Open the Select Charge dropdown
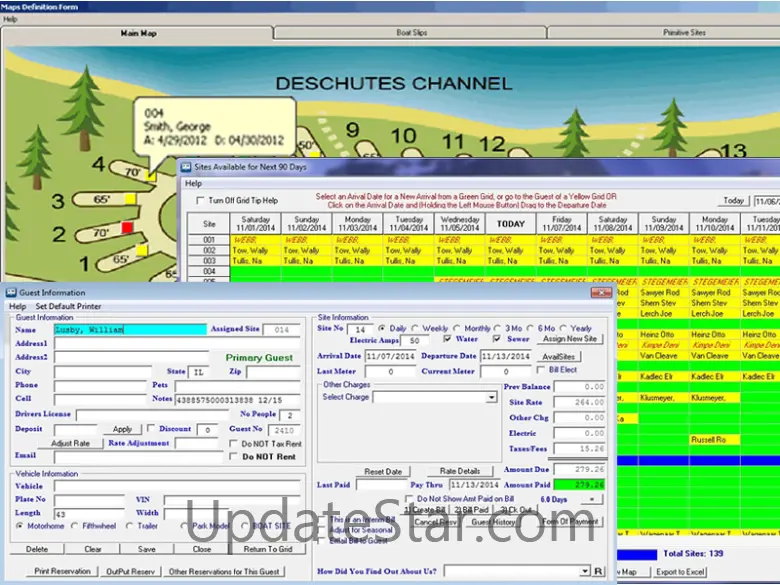 coord(490,397)
